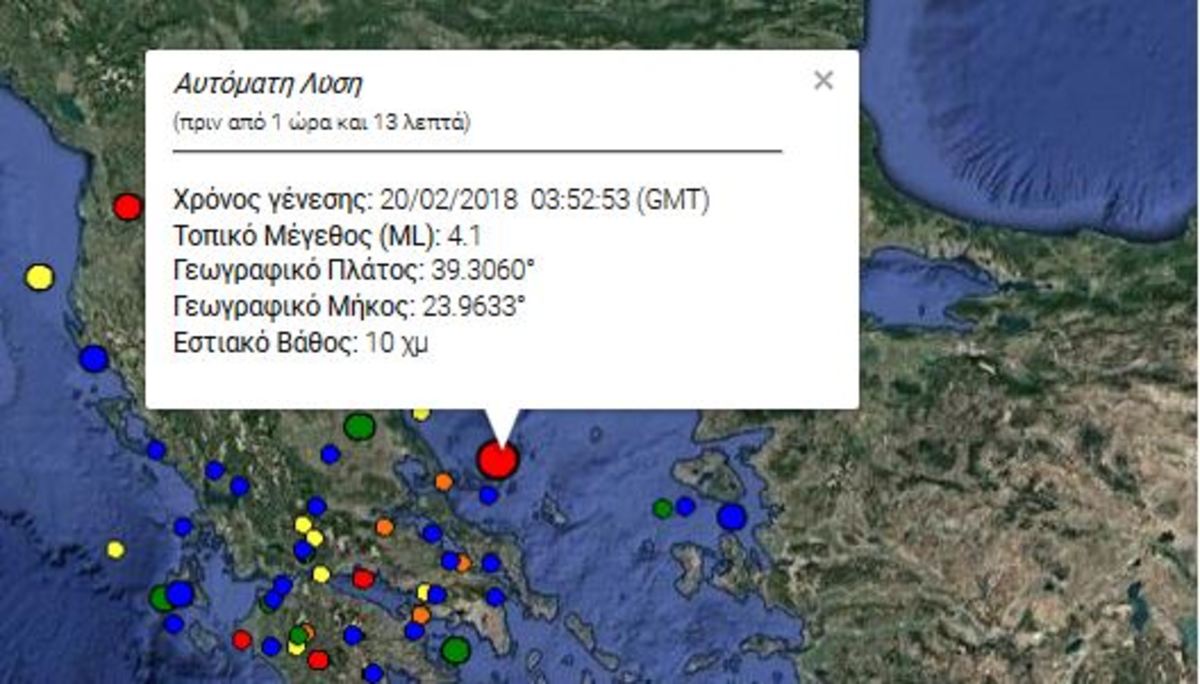Select the blue marker directly beneath the red epicenter
Viewport: 1200px width, 684px height.
488,495
